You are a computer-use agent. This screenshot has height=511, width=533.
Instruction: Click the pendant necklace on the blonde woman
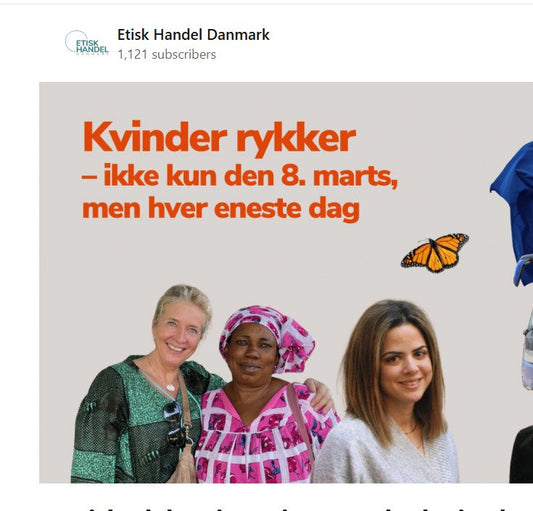pos(171,387)
